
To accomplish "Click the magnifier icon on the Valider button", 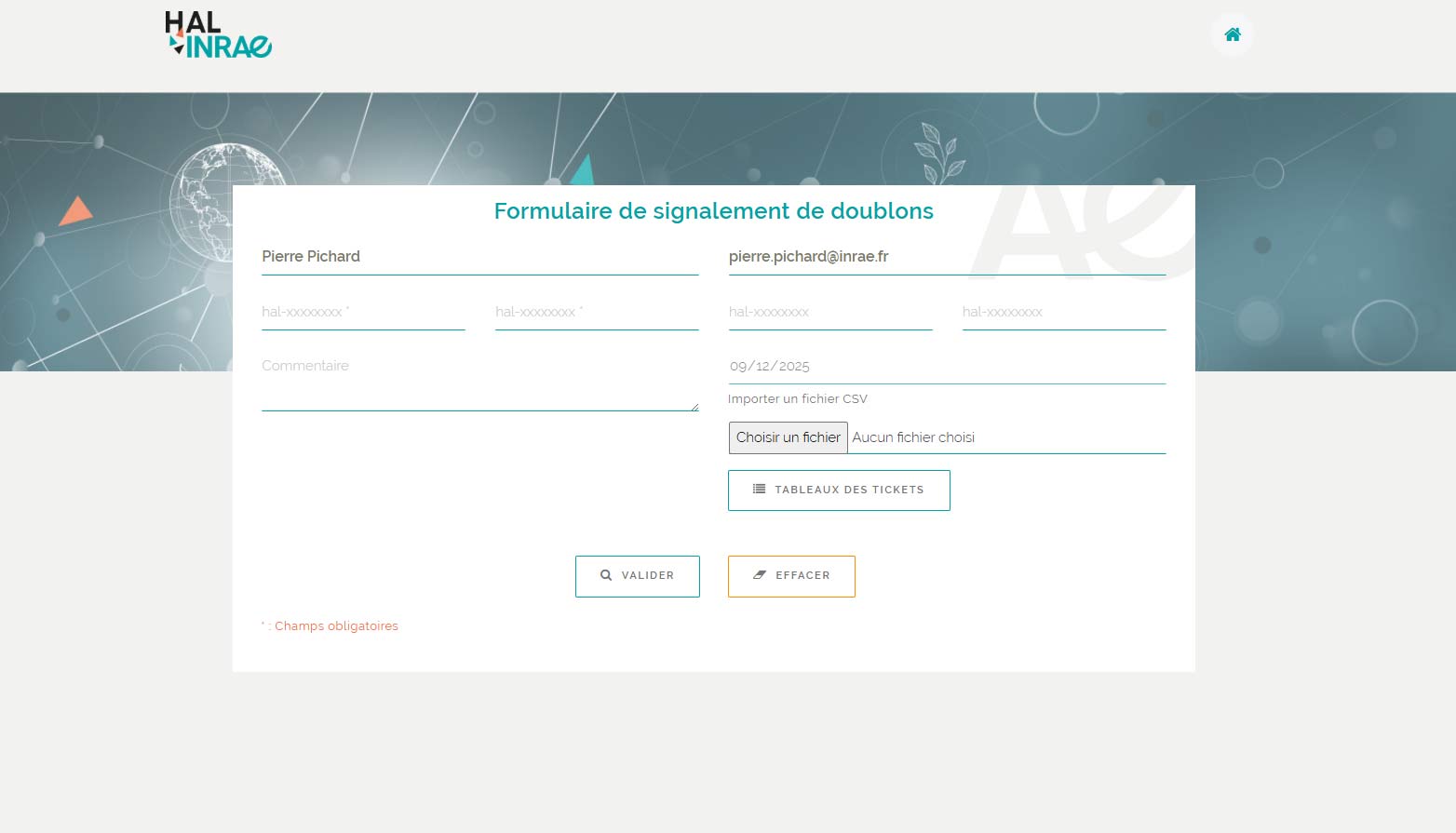I will click(x=606, y=576).
